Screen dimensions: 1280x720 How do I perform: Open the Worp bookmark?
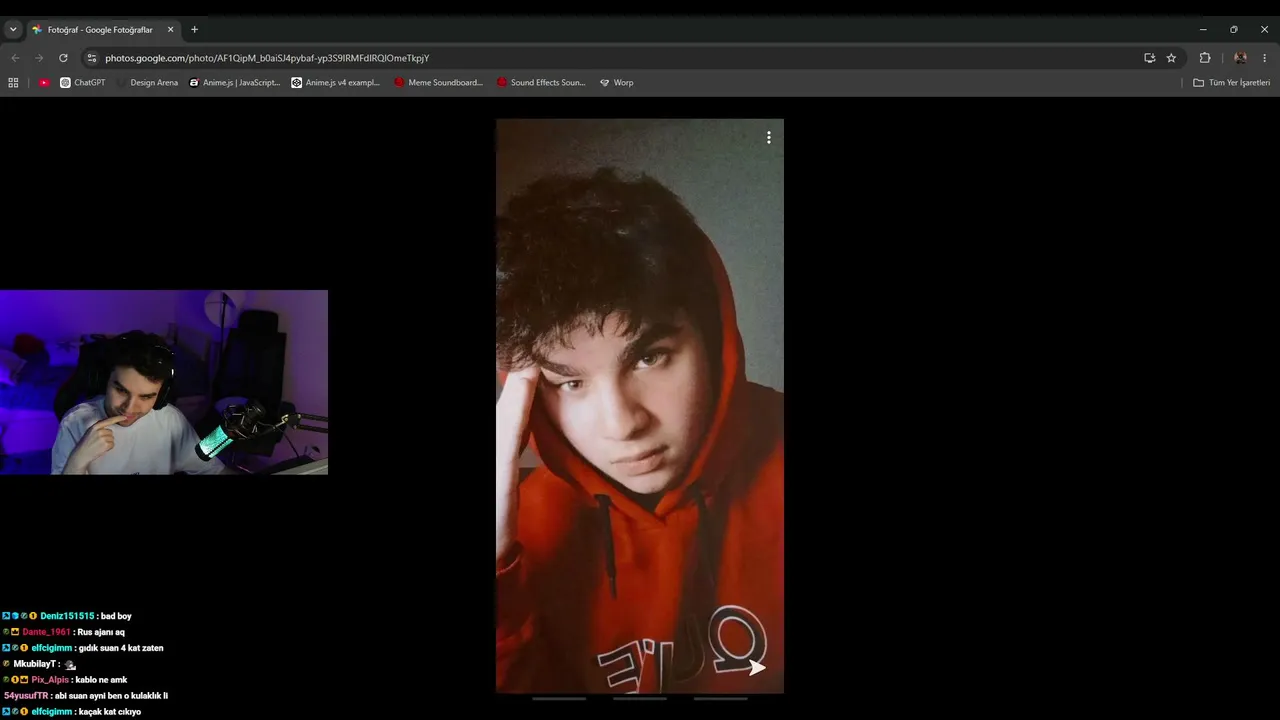tap(616, 83)
